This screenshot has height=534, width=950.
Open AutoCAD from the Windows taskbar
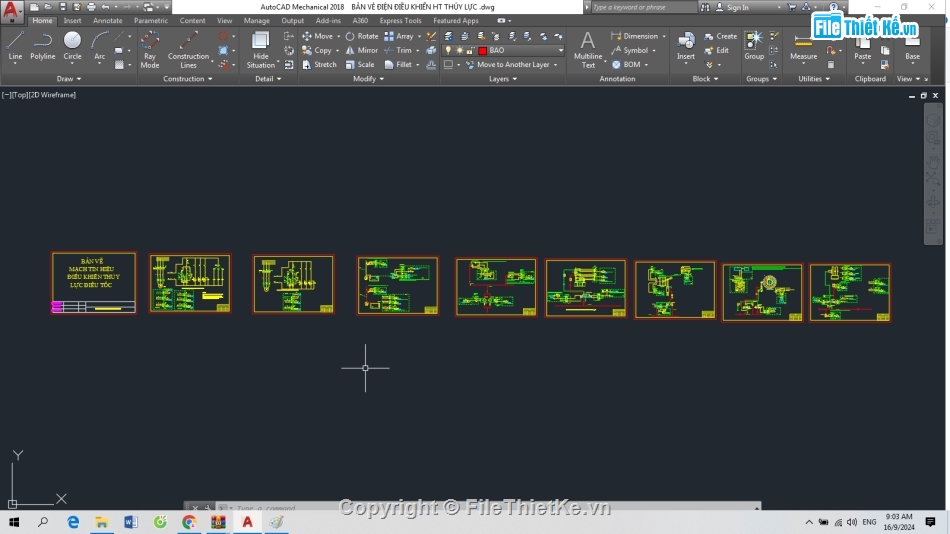point(247,522)
